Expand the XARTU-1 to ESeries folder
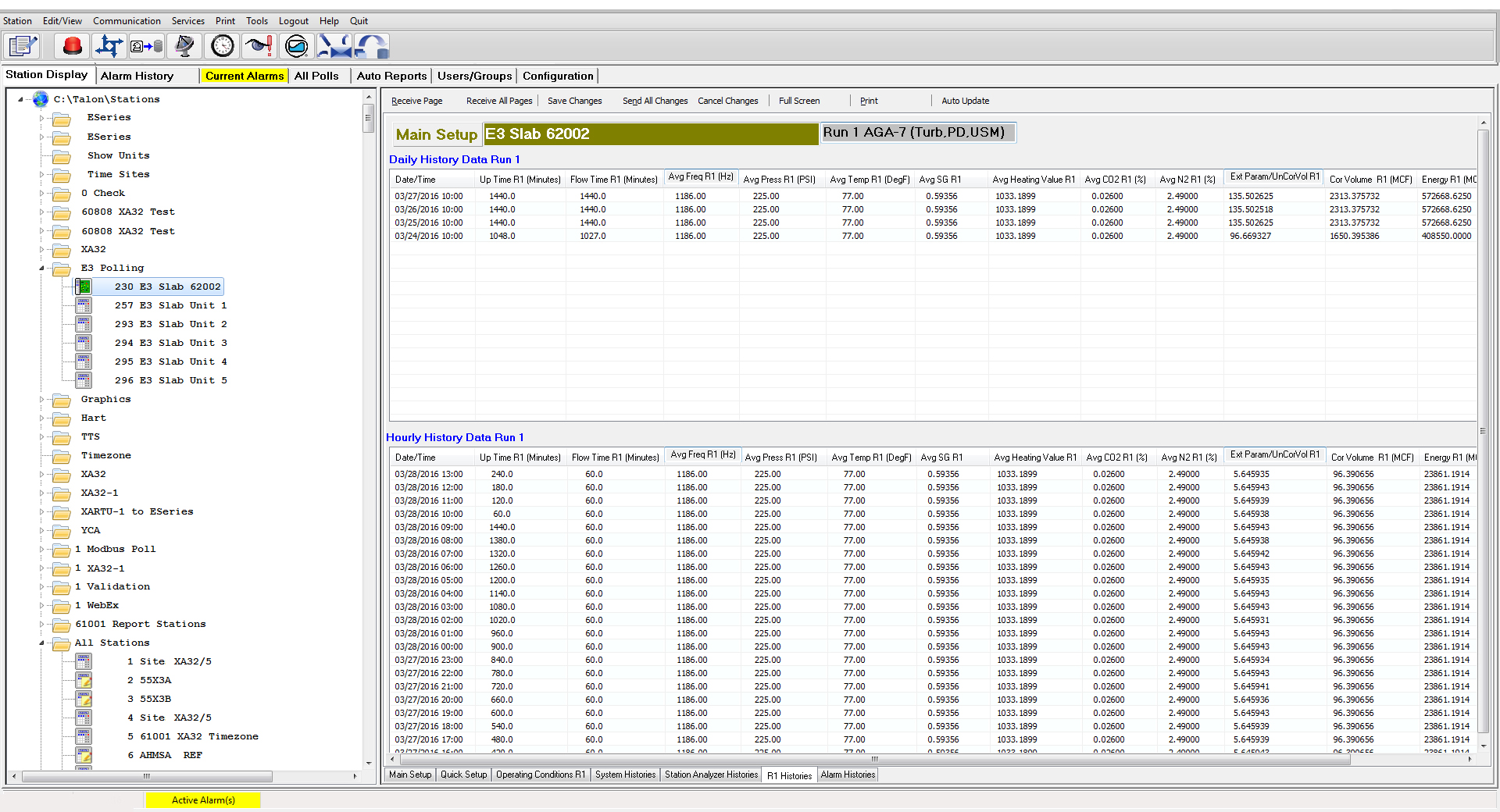1500x812 pixels. coord(41,511)
